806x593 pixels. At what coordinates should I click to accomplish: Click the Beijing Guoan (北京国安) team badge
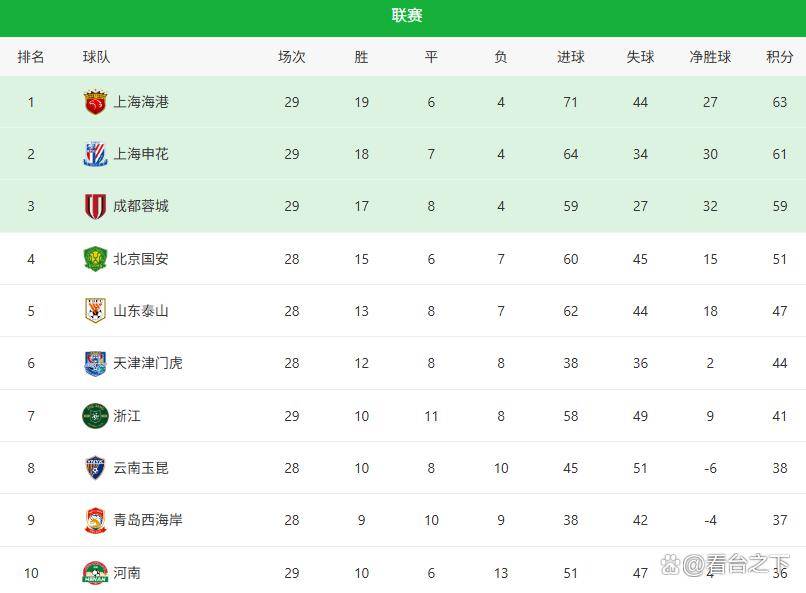[x=95, y=259]
